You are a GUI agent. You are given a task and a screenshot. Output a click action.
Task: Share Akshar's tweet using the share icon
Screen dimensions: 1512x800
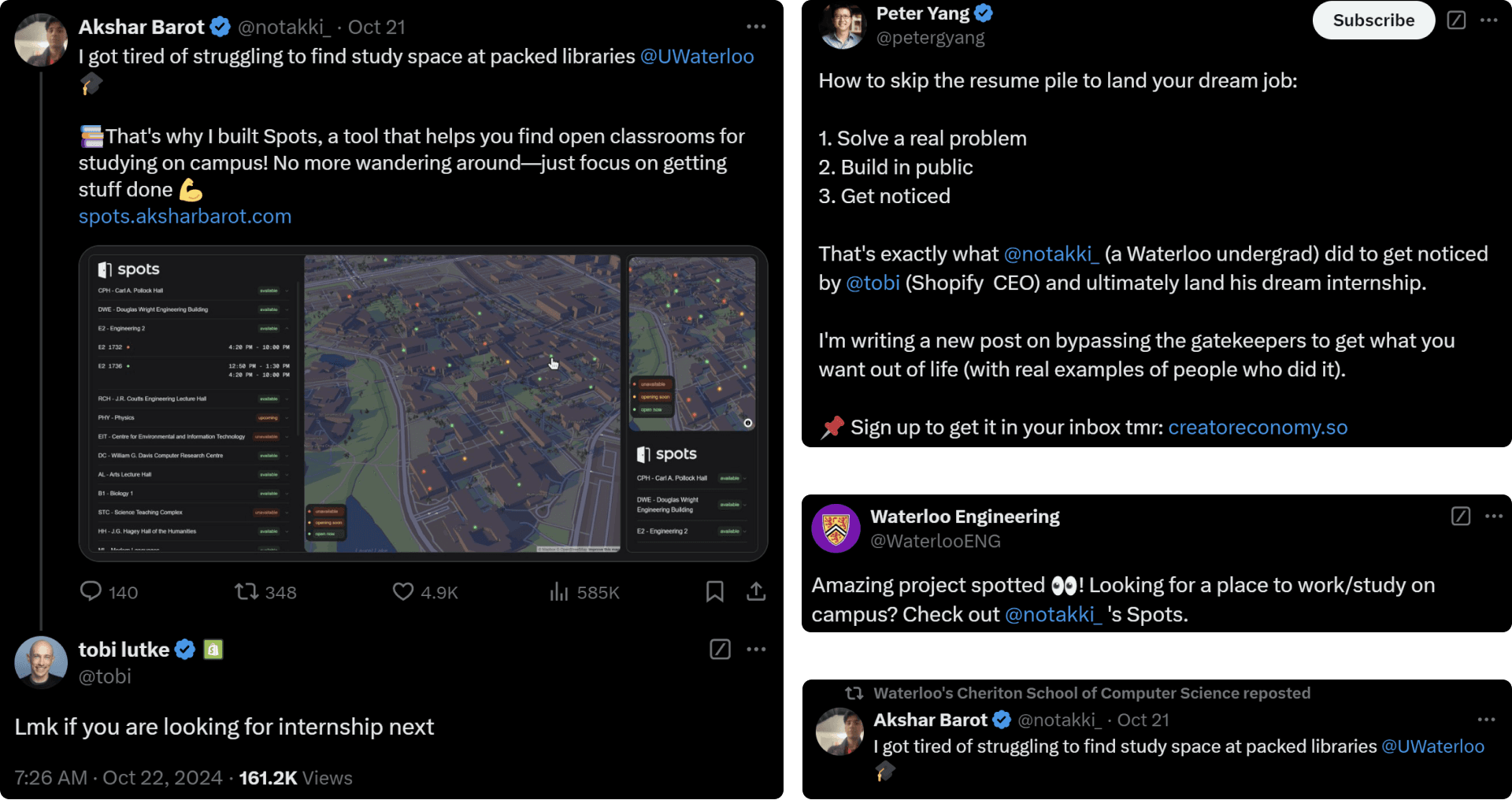click(755, 591)
